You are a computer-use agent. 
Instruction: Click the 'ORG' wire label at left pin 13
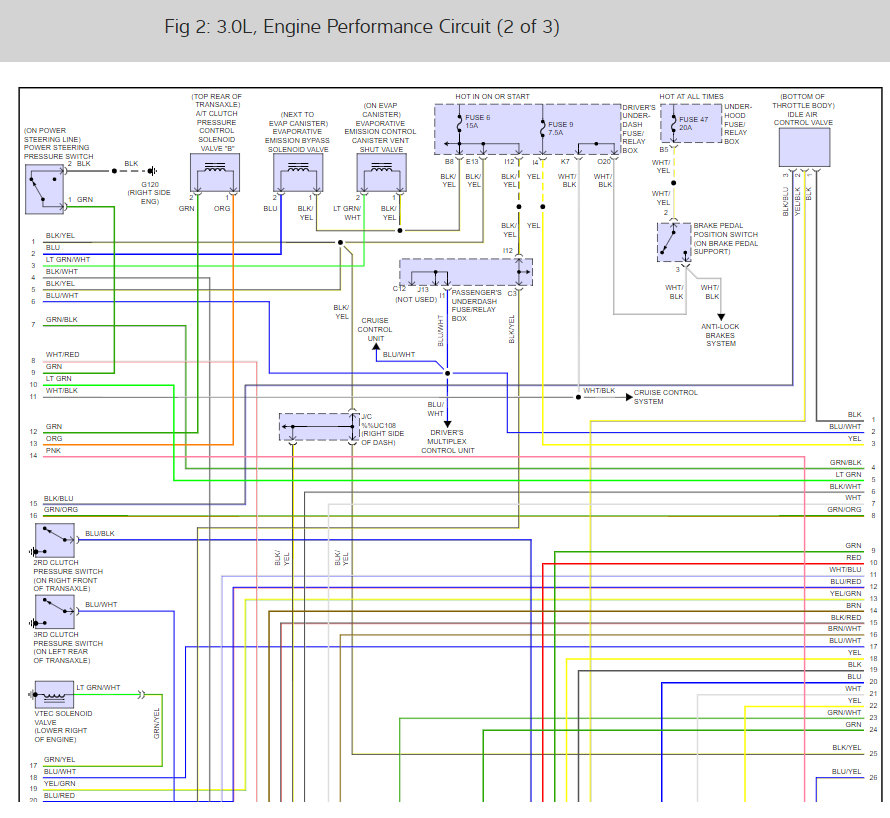(x=54, y=438)
